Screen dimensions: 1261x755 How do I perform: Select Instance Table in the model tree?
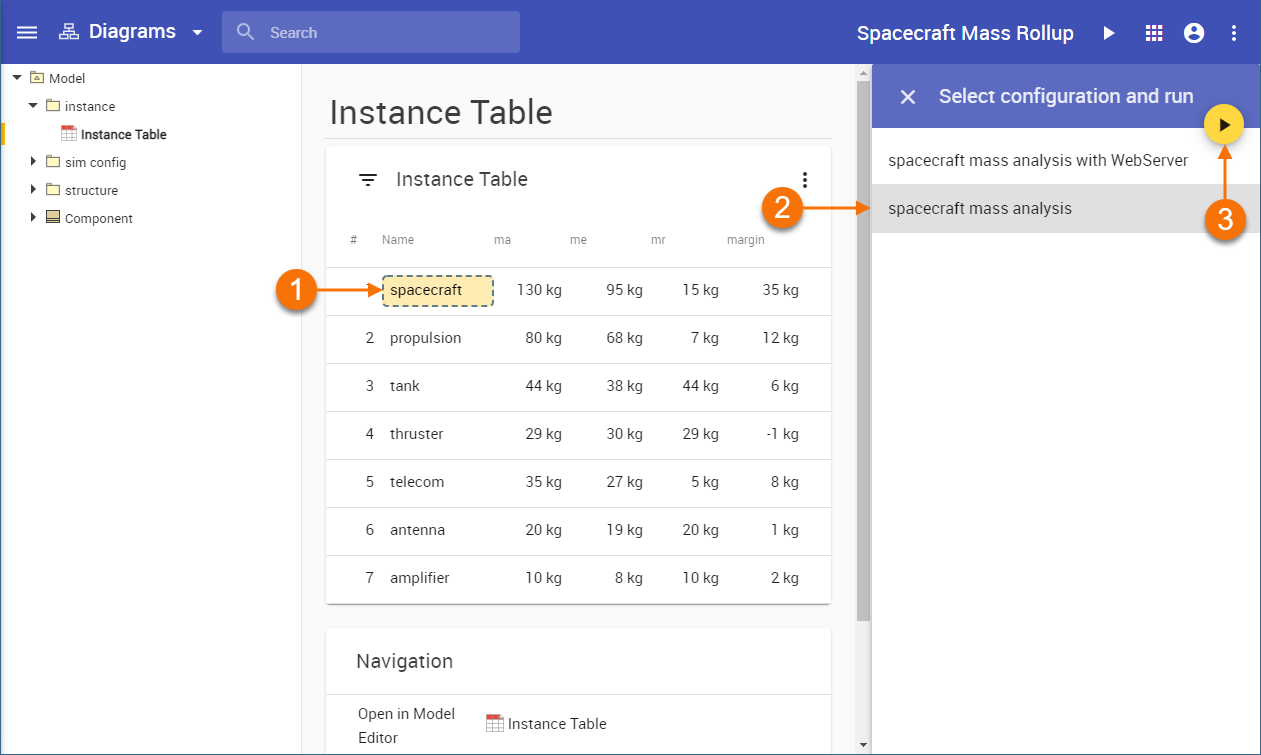coord(123,134)
